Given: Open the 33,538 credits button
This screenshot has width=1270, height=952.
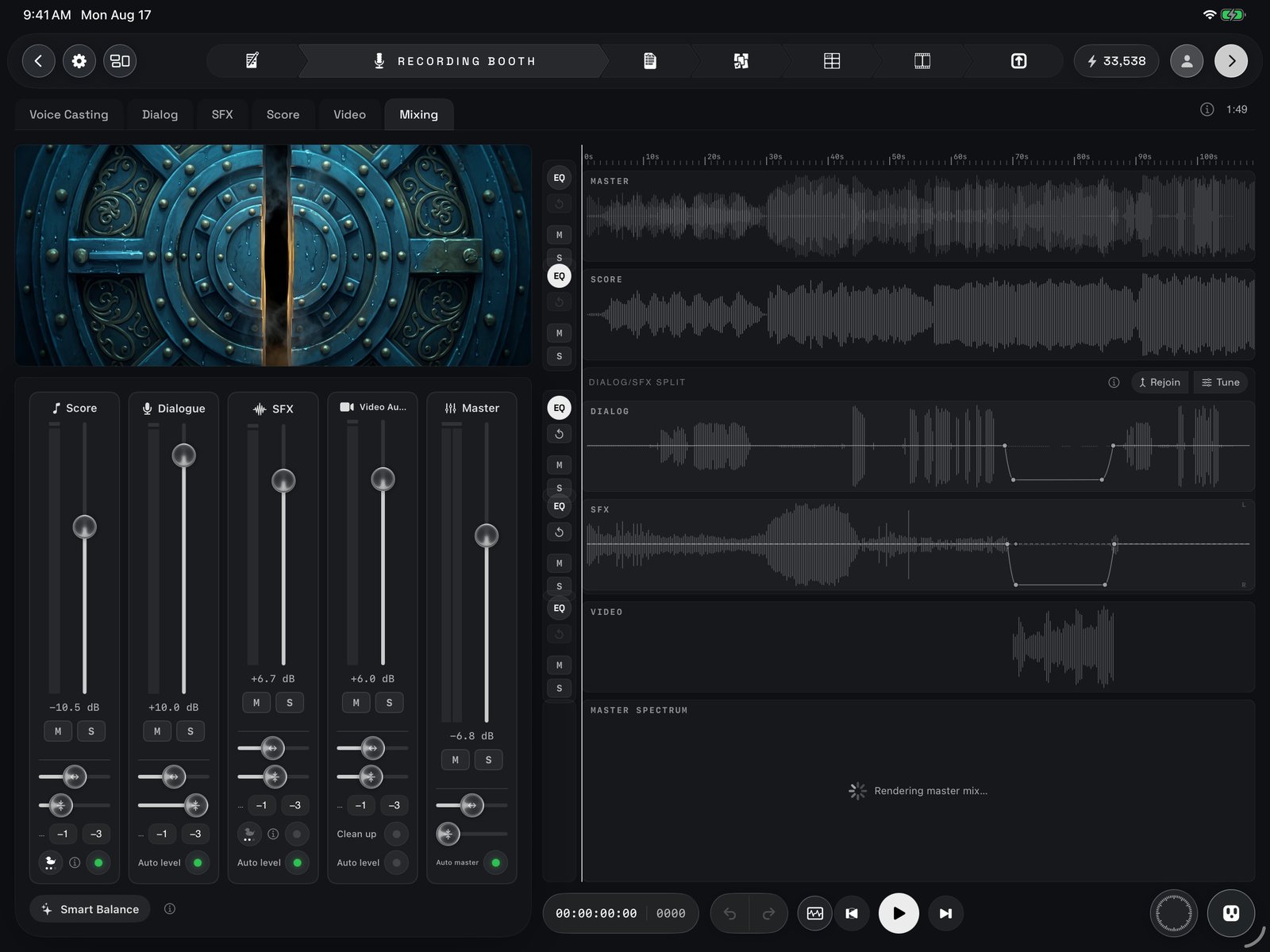Looking at the screenshot, I should click(x=1116, y=61).
